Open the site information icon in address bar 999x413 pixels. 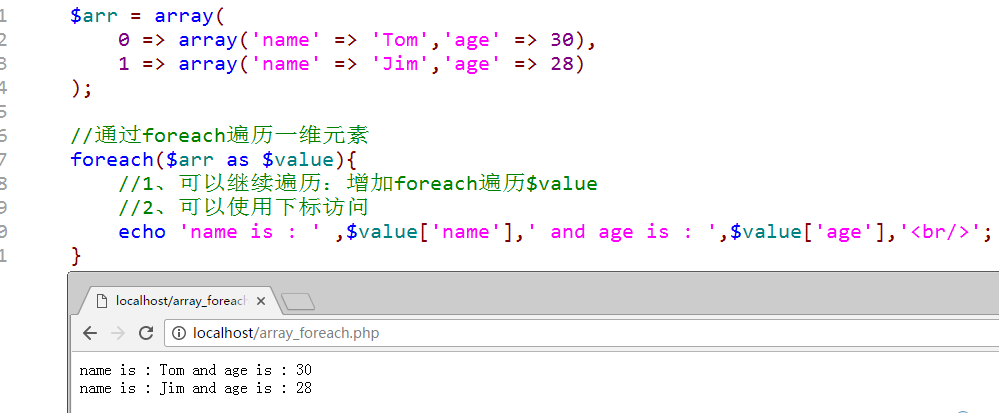pyautogui.click(x=179, y=333)
